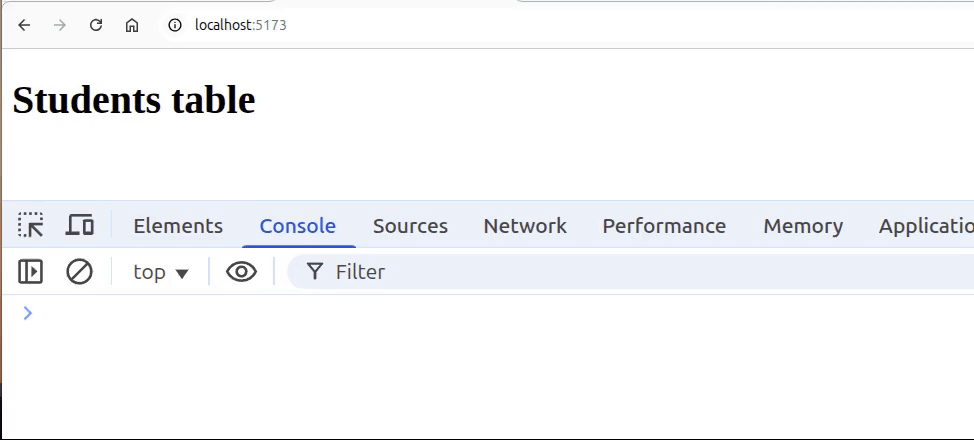This screenshot has height=440, width=974.
Task: Reload the page
Action: (96, 25)
